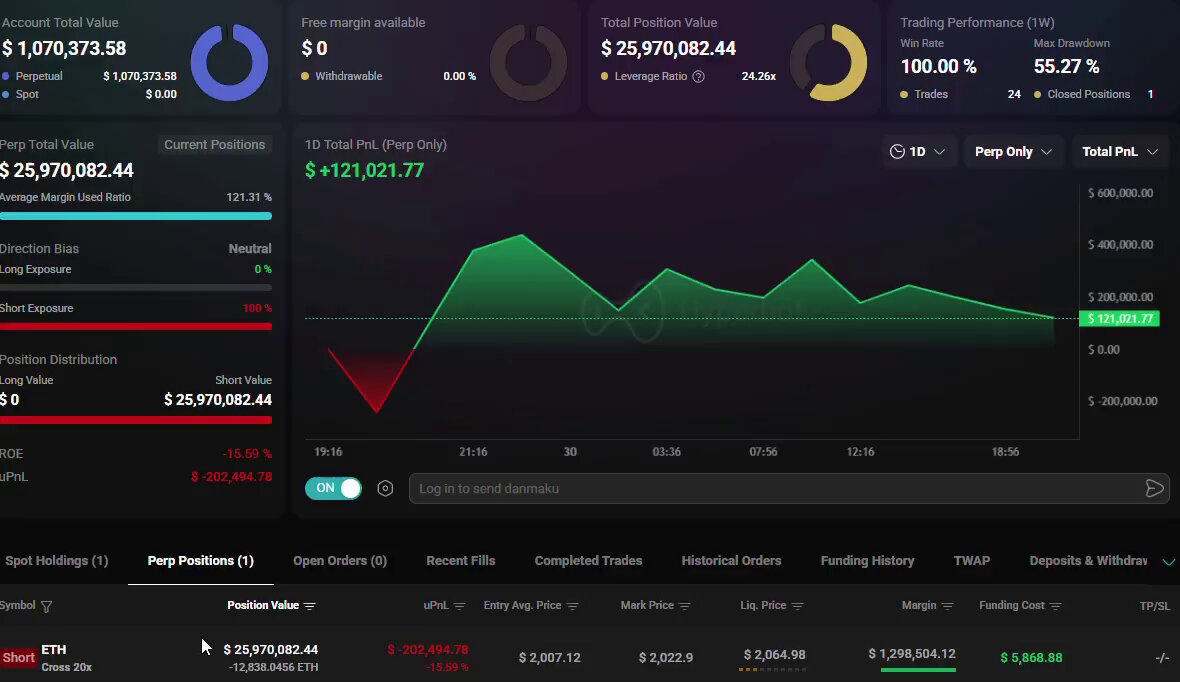1180x682 pixels.
Task: Click the Symbol column filter funnel icon
Action: click(x=47, y=606)
